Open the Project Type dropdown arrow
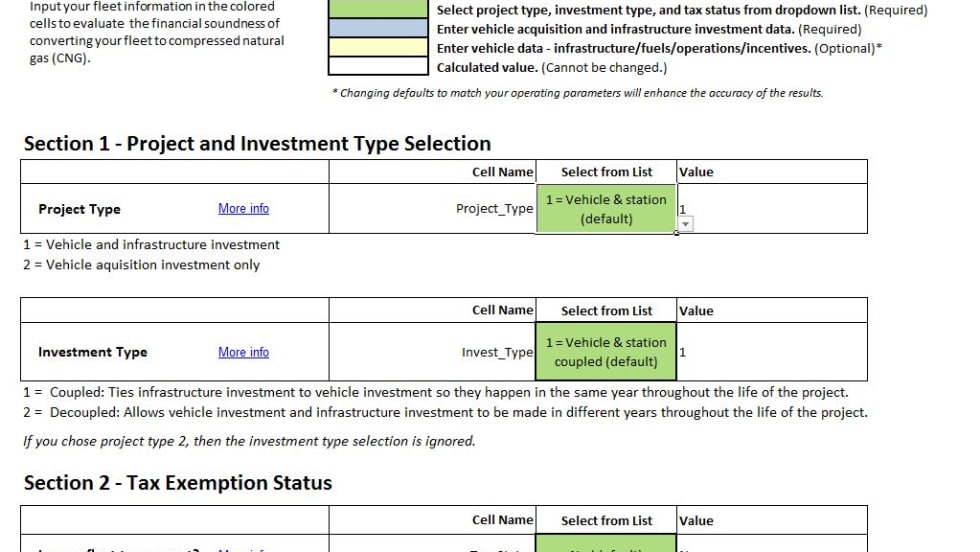The image size is (980, 552). coord(686,224)
